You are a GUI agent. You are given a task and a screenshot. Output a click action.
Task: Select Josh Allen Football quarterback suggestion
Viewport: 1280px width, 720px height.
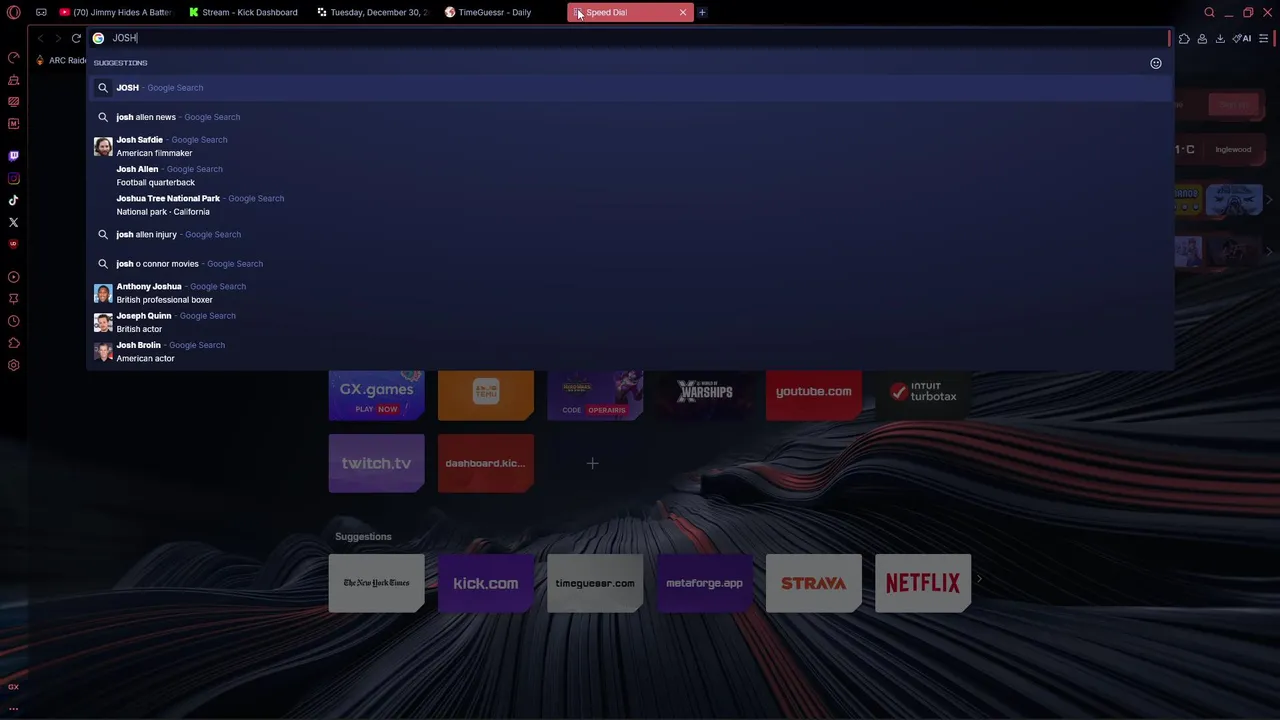pos(630,176)
